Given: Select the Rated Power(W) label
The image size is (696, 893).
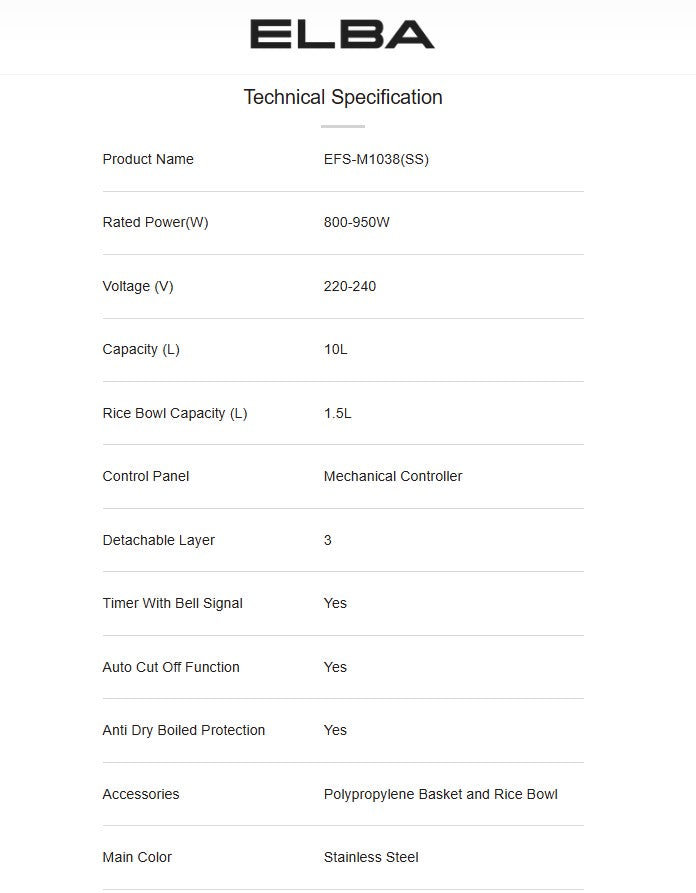Looking at the screenshot, I should [155, 222].
